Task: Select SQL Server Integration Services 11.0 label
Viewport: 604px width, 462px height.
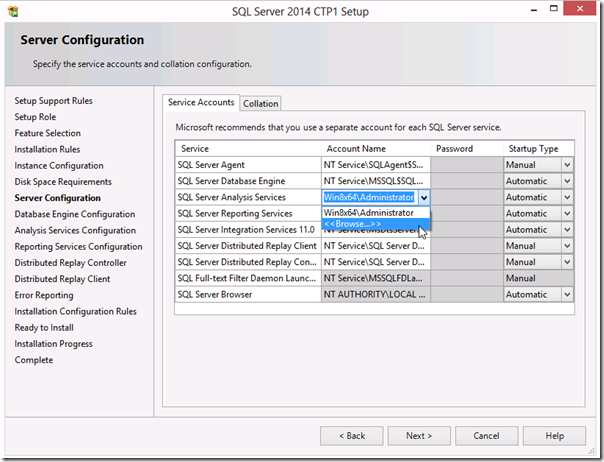Action: (246, 230)
